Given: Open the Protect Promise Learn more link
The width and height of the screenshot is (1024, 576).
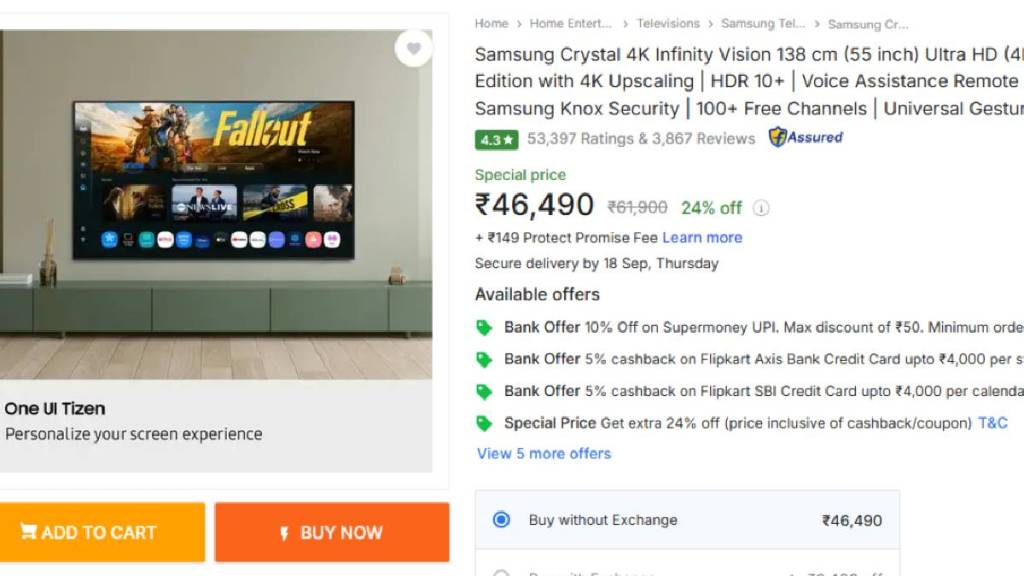Looking at the screenshot, I should (x=702, y=237).
